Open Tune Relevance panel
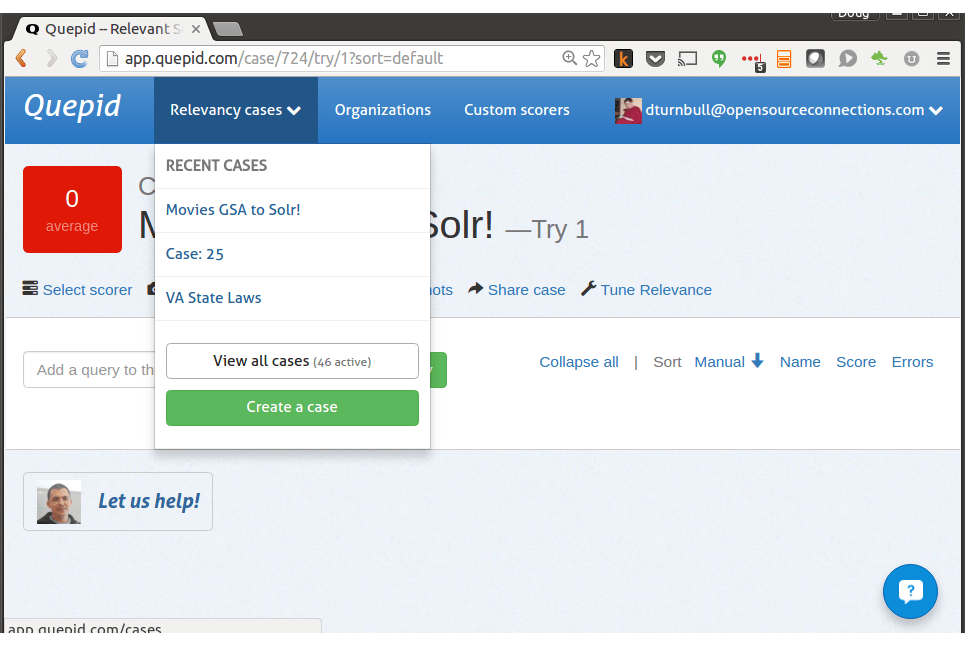Image resolution: width=965 pixels, height=646 pixels. tap(647, 290)
